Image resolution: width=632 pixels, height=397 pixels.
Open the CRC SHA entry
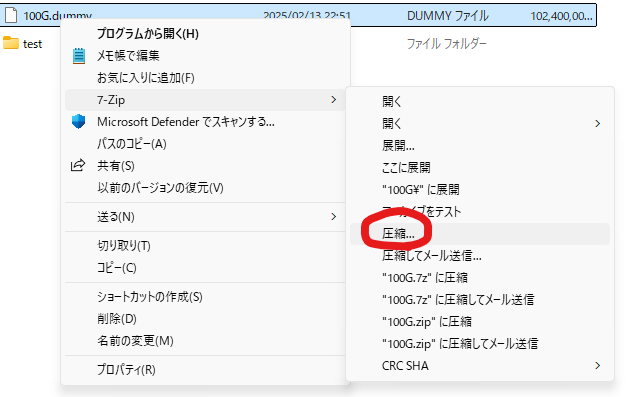point(480,366)
